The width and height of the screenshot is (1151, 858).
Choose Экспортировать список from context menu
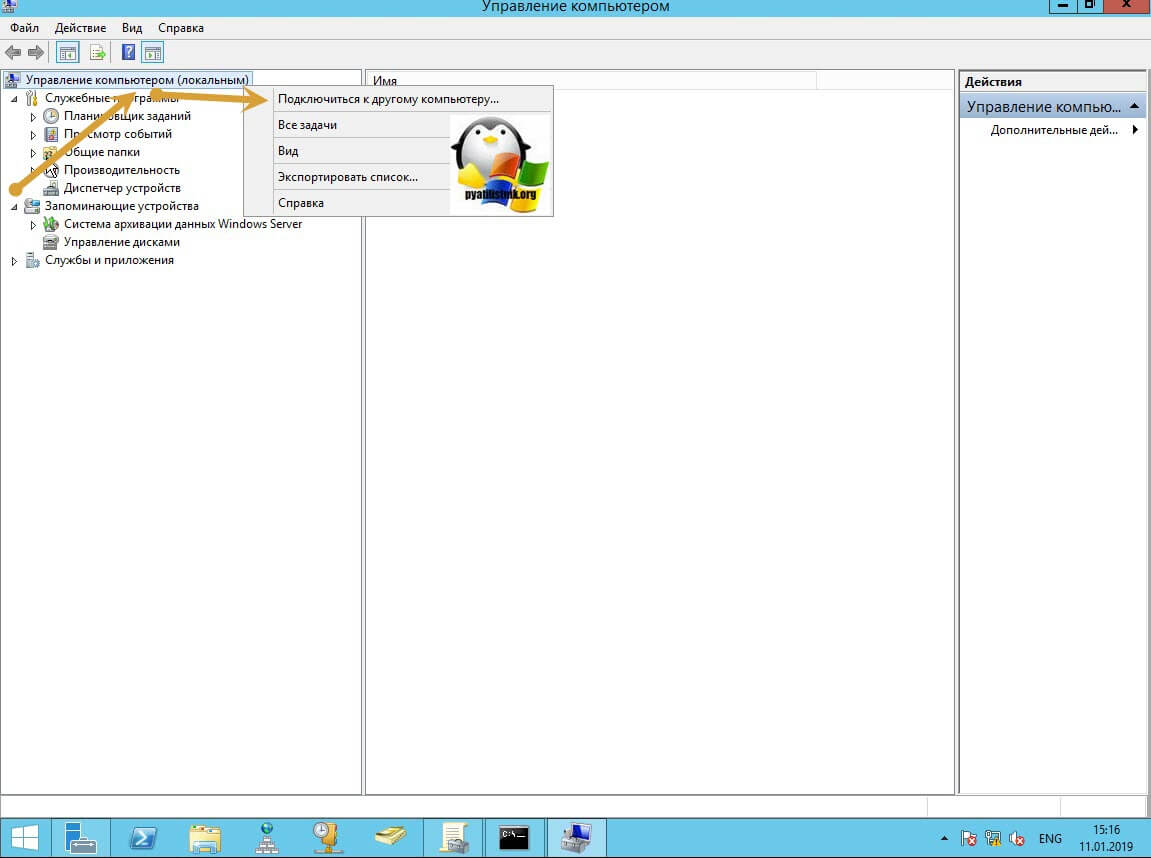347,177
